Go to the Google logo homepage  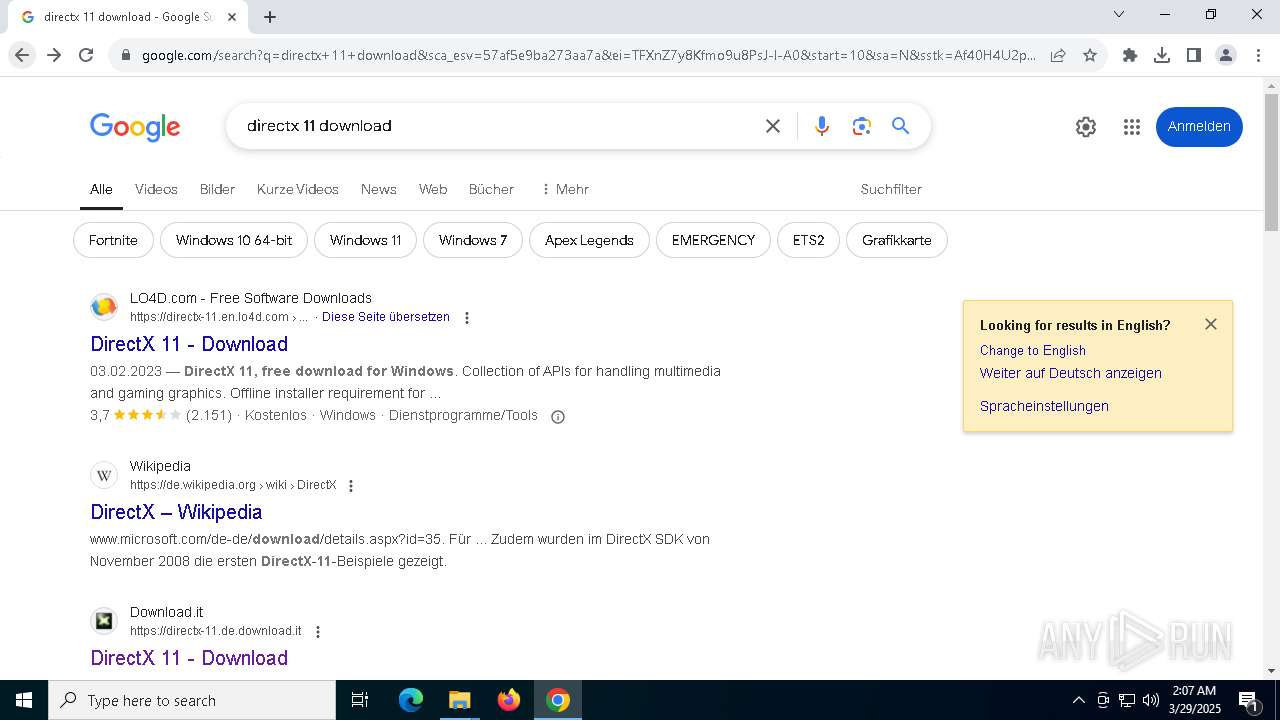point(135,127)
